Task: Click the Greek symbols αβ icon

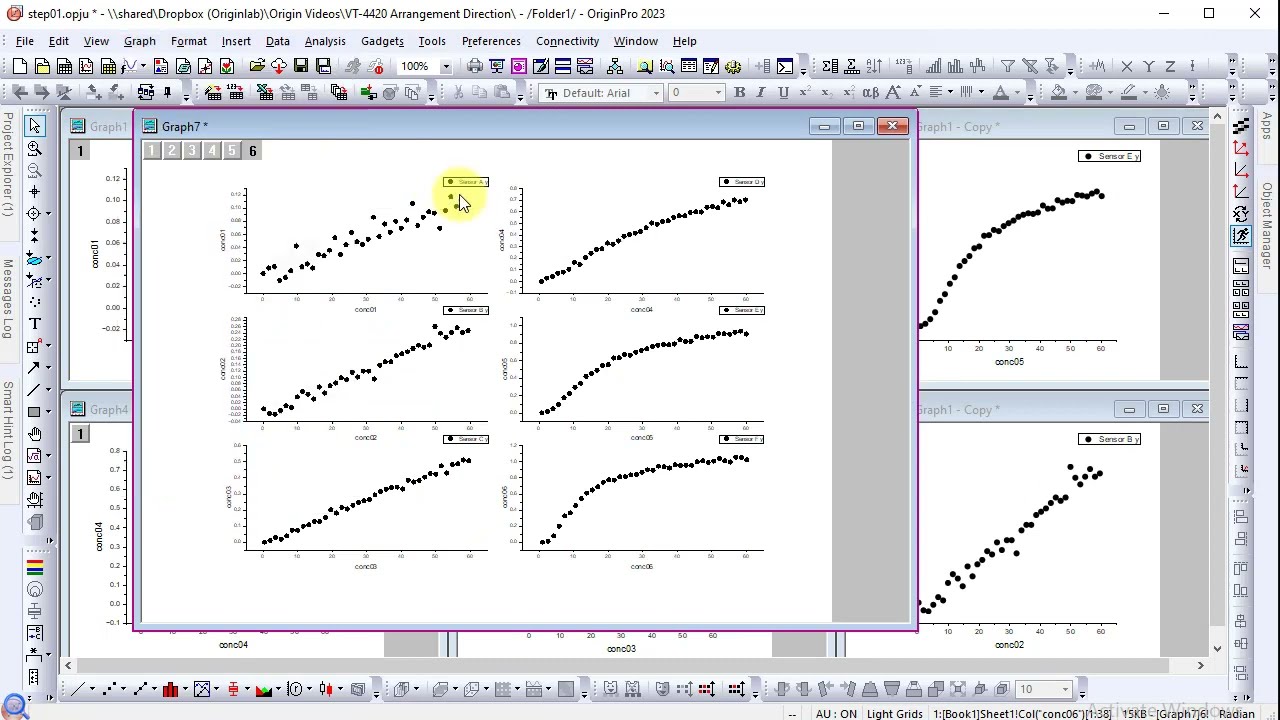Action: [x=871, y=92]
